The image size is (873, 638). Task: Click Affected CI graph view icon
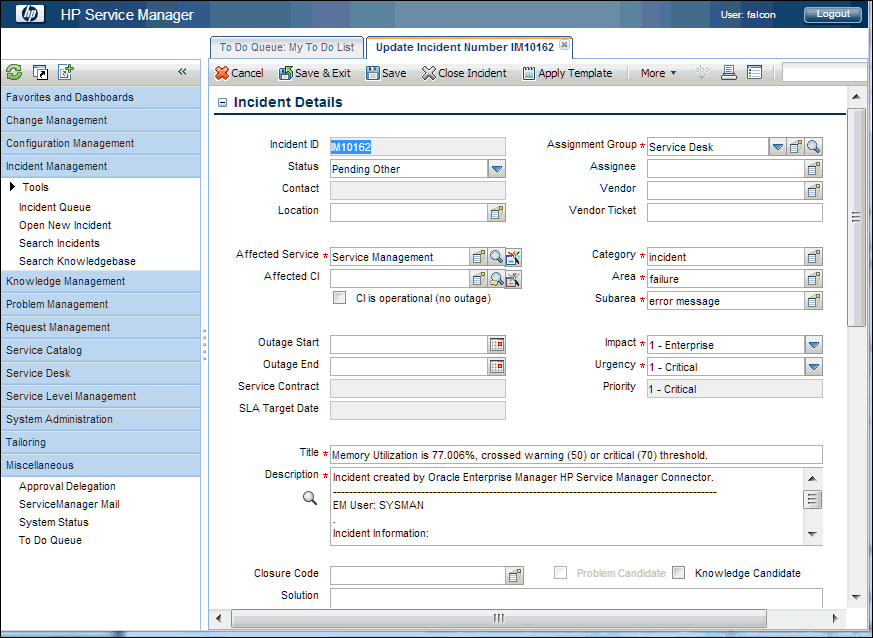point(513,279)
